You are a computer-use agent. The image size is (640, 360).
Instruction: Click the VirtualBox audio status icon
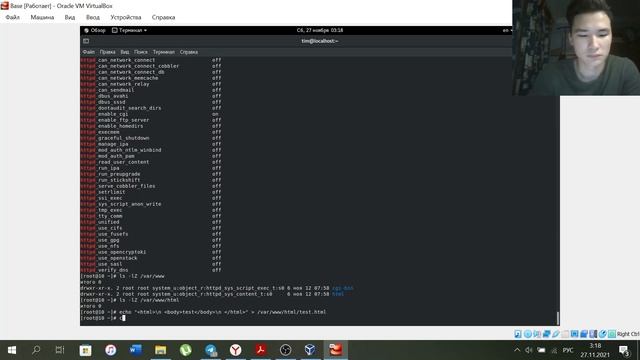(x=537, y=334)
